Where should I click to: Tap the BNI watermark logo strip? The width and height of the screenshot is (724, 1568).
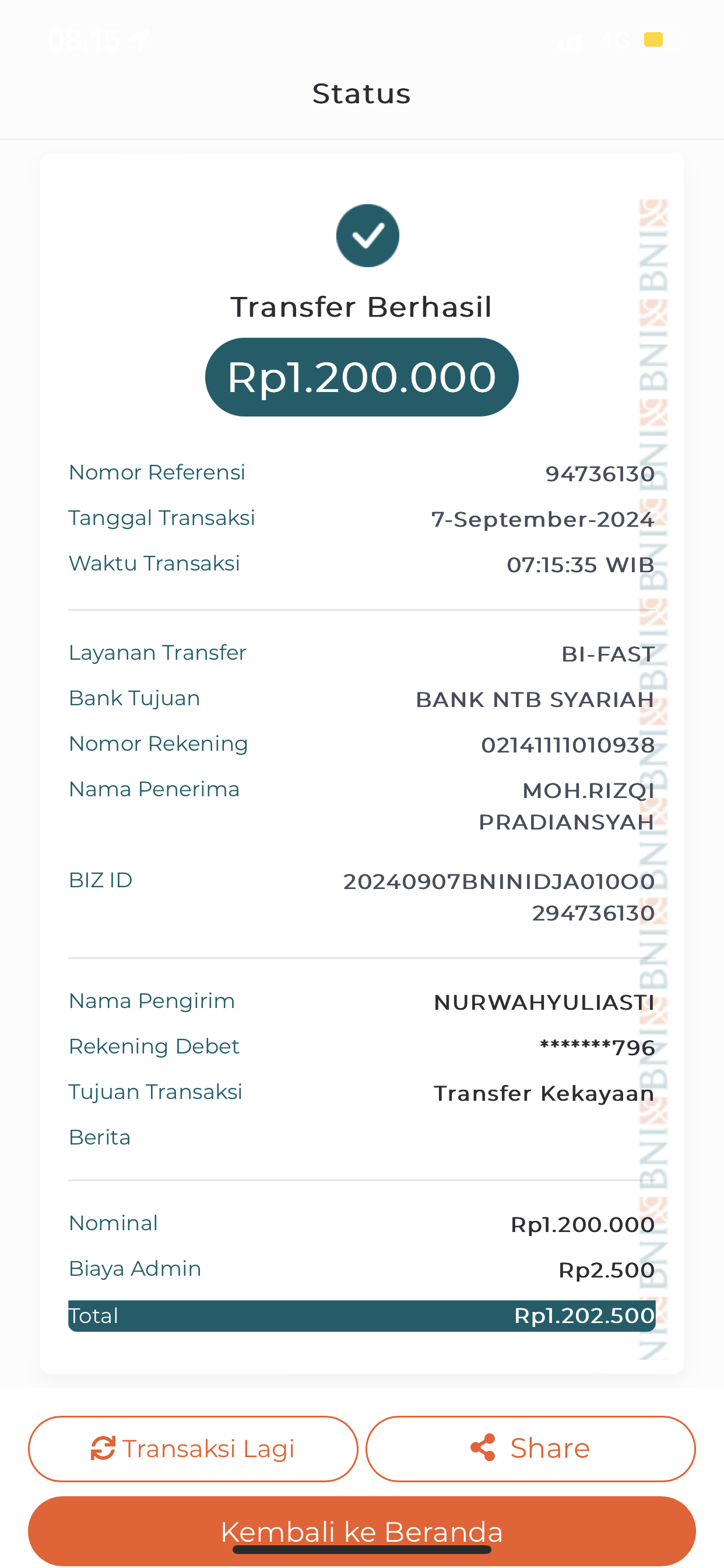click(x=653, y=779)
